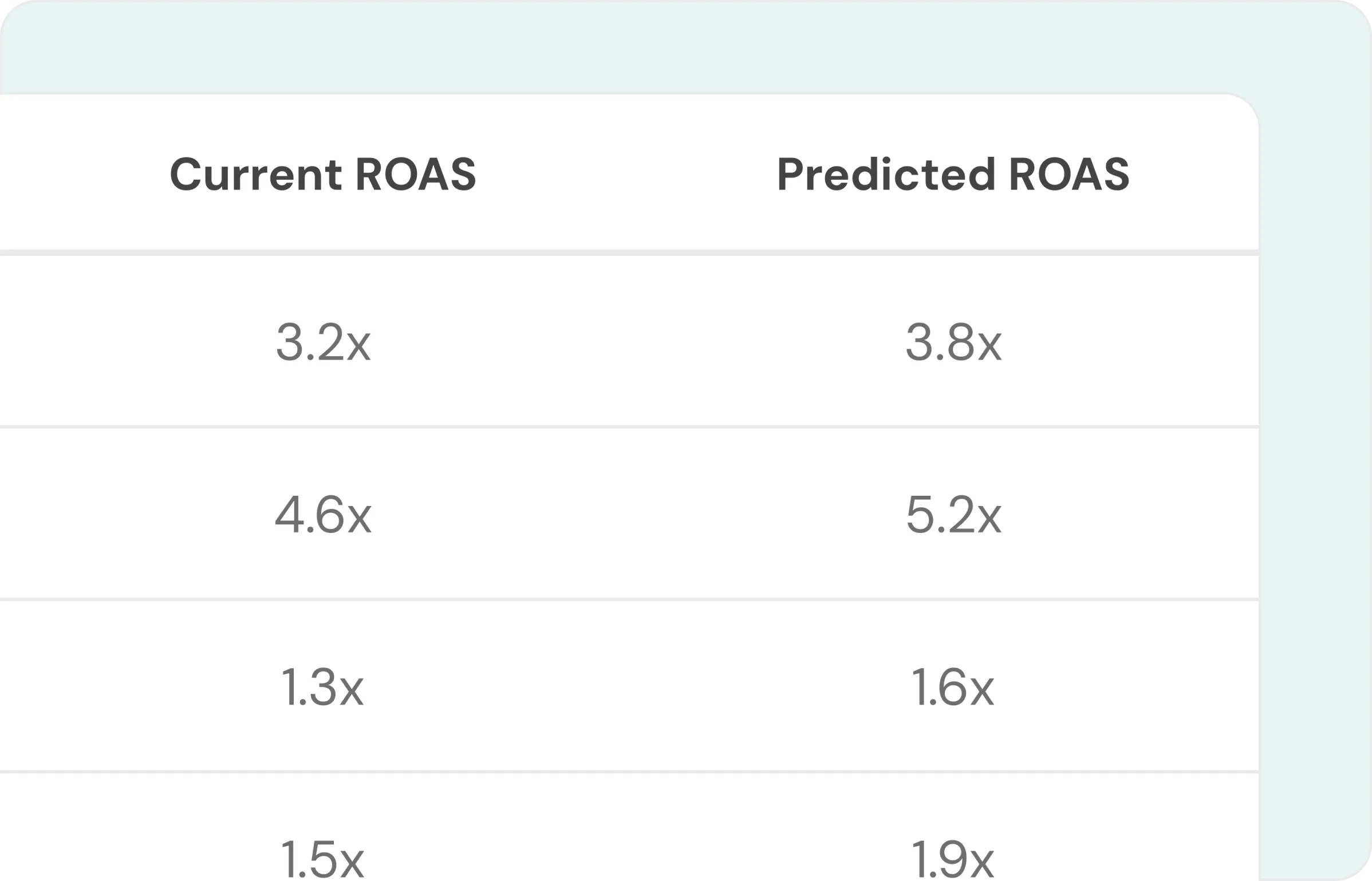The image size is (1372, 881).
Task: Click the blank area between 4.6x and 5.2x
Action: [638, 514]
